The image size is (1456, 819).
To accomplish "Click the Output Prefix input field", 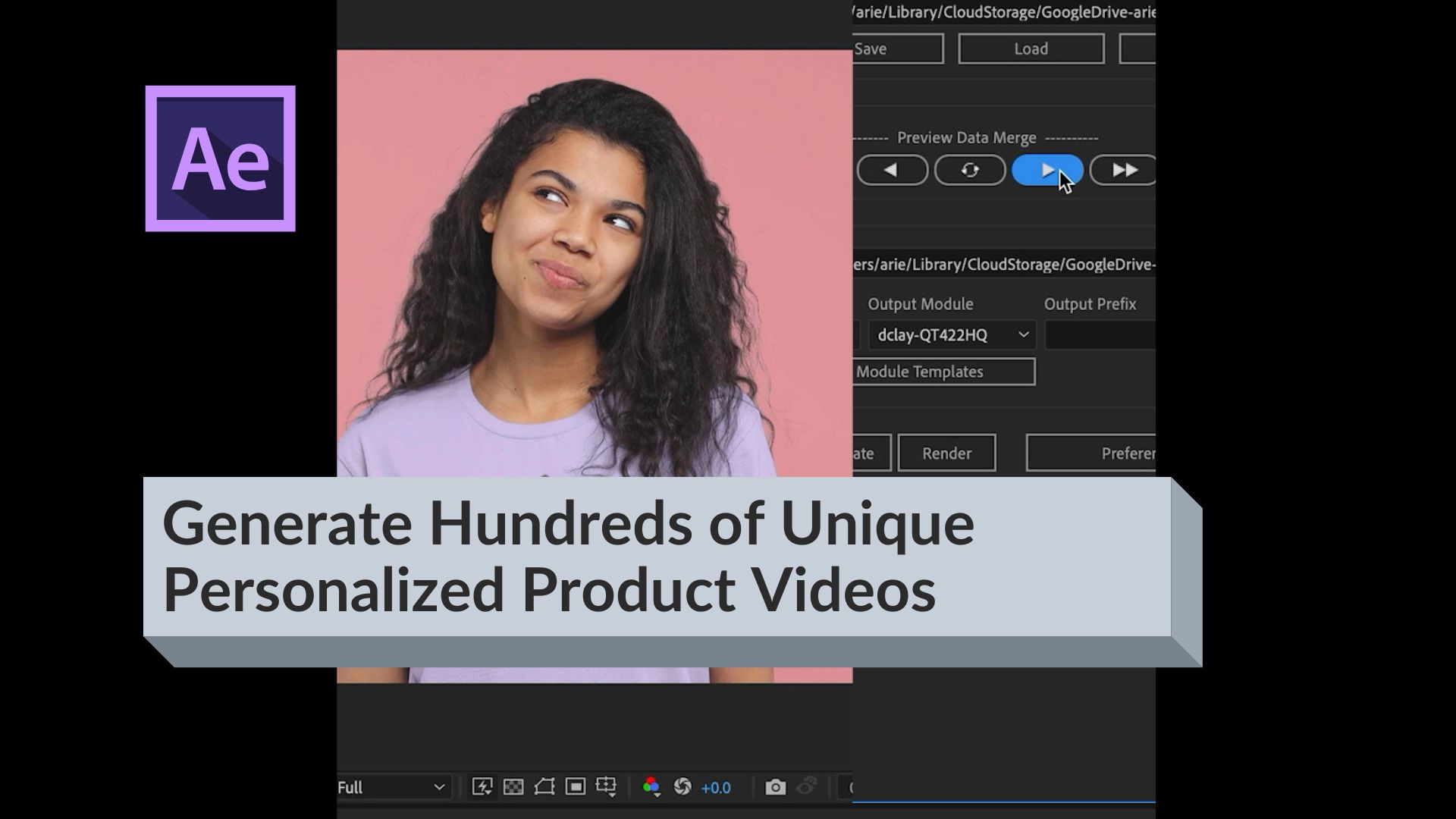I will 1100,335.
